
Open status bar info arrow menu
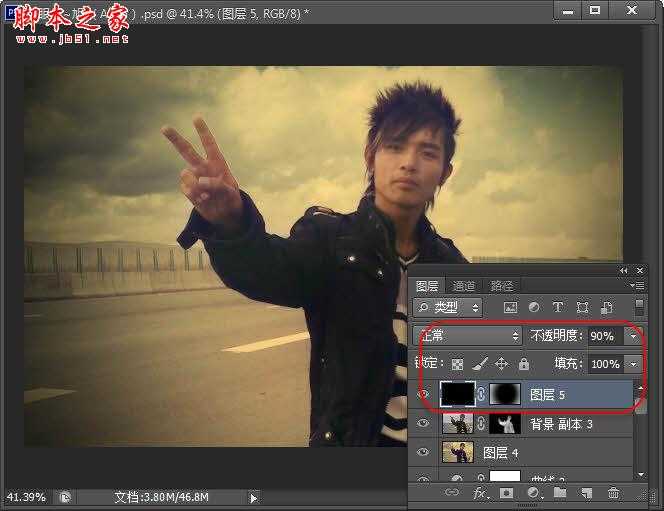click(253, 498)
